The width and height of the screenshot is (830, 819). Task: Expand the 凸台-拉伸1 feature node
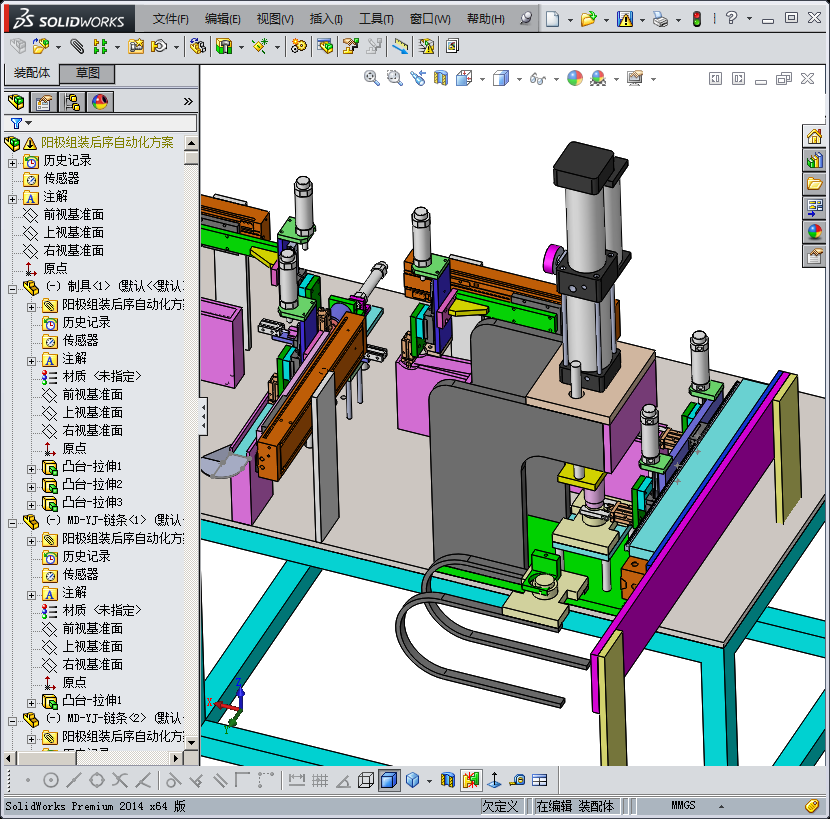pyautogui.click(x=32, y=467)
